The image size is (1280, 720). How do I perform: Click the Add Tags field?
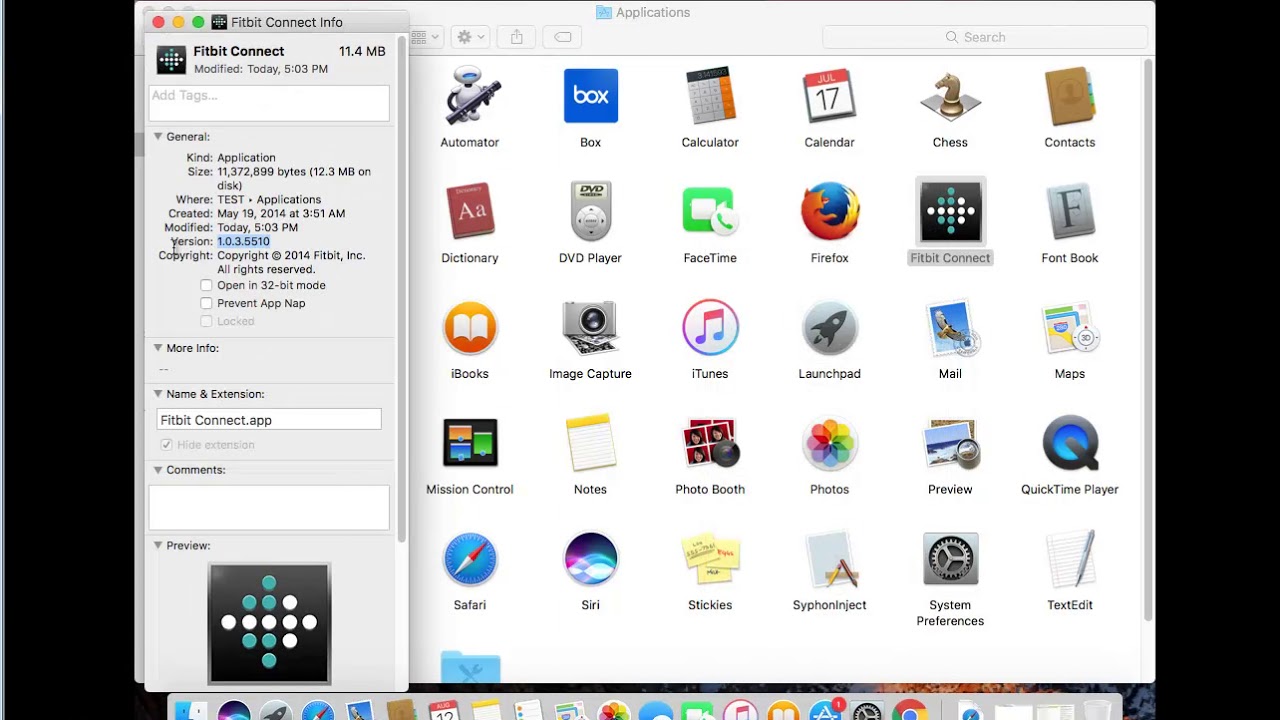coord(269,103)
